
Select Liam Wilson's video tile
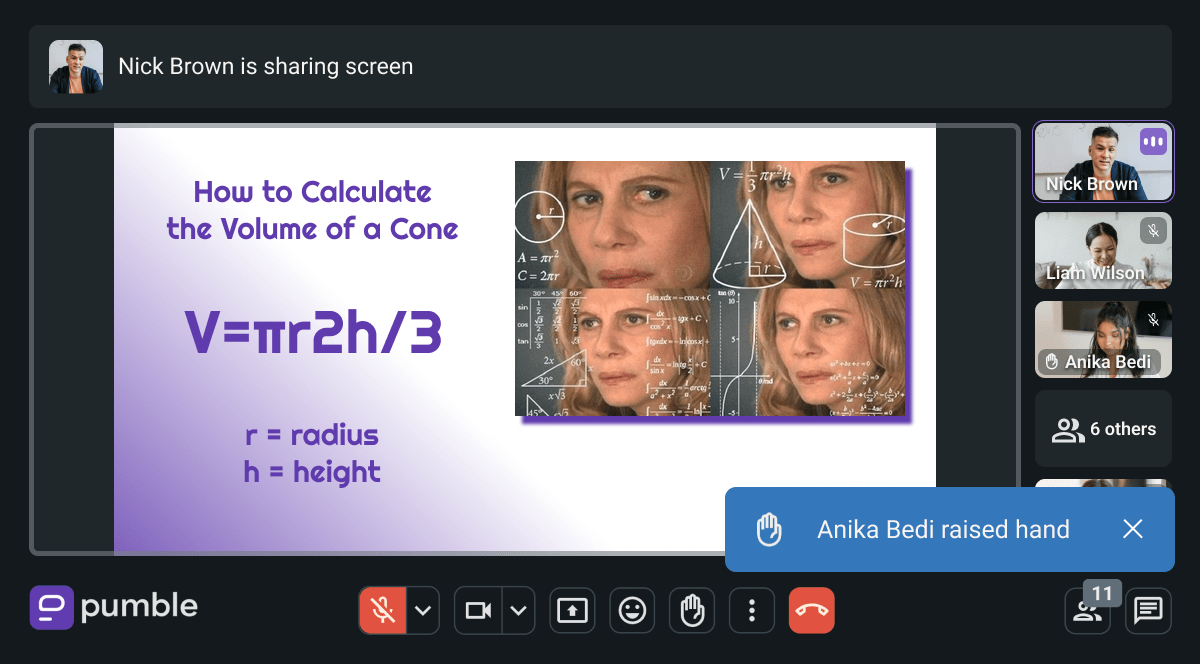1103,251
